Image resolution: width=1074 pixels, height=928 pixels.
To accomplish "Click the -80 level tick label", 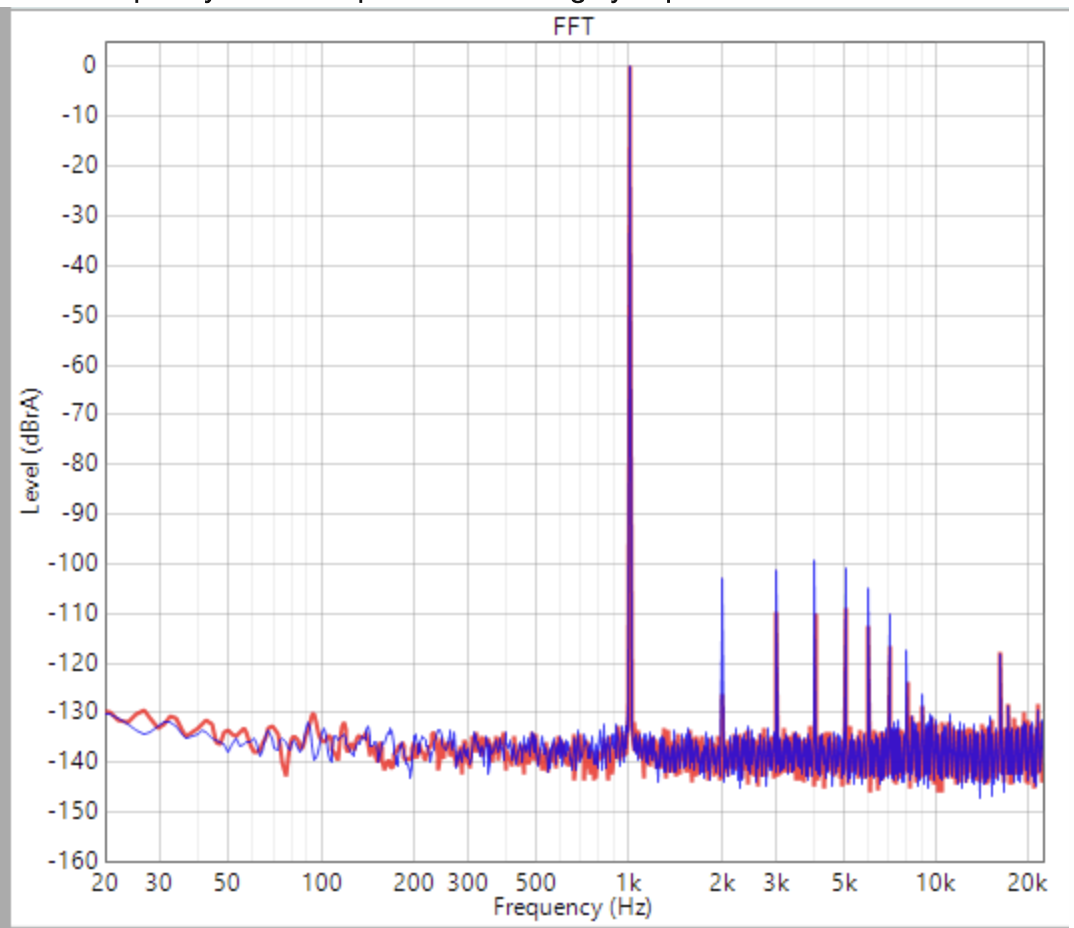I will 80,464.
